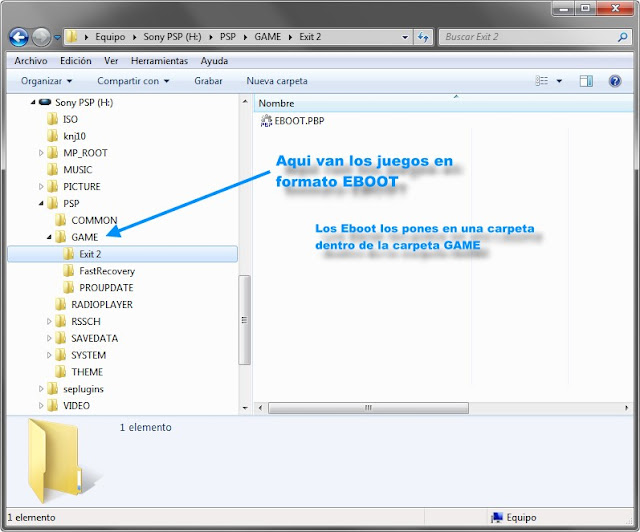
Task: Create a Nueva carpeta
Action: click(x=277, y=81)
